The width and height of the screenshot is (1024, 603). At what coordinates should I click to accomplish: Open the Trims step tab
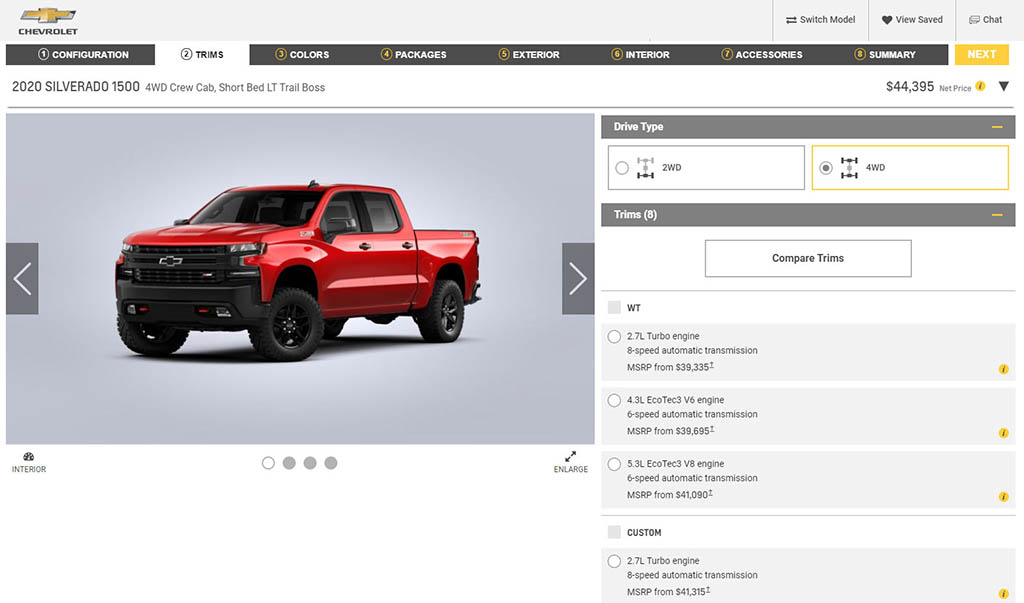click(x=202, y=55)
